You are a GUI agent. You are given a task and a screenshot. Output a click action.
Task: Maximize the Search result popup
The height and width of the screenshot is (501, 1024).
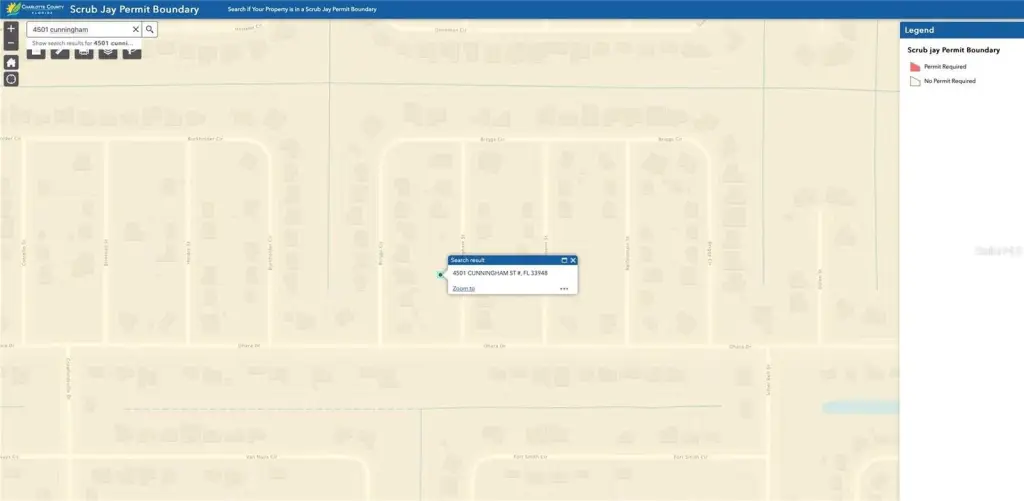(564, 260)
